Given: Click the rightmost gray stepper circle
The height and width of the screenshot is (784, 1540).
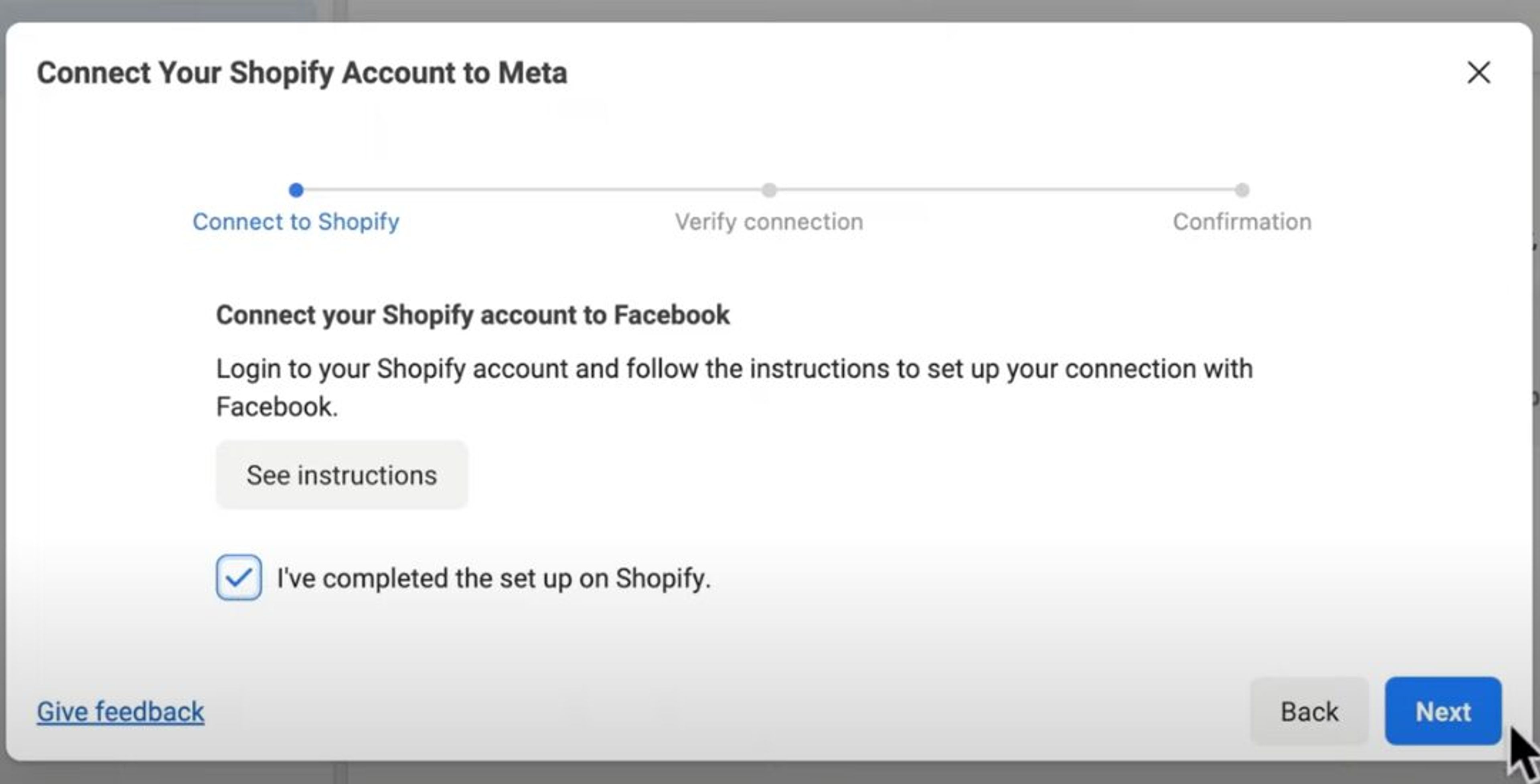Looking at the screenshot, I should tap(1243, 190).
